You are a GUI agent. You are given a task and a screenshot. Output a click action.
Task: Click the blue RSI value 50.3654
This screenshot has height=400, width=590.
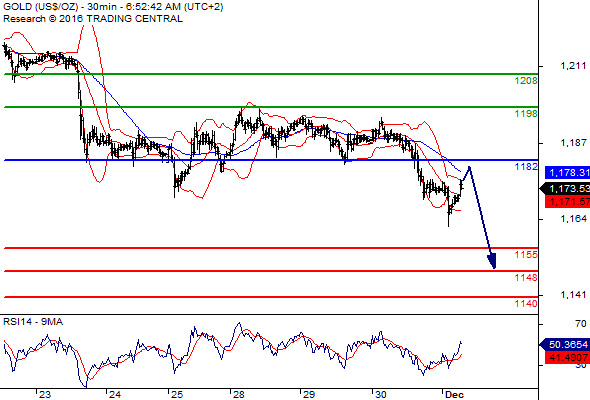pos(565,344)
